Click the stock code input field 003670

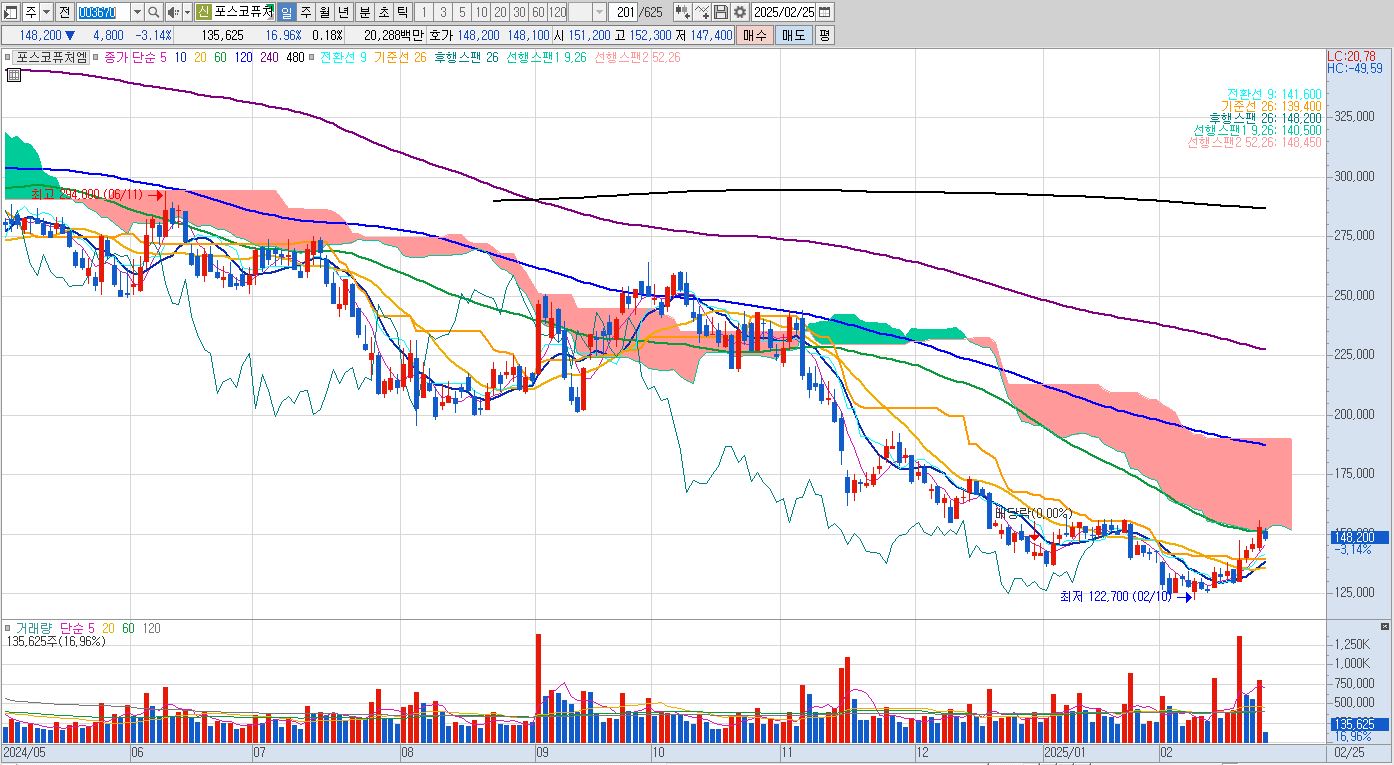click(103, 12)
